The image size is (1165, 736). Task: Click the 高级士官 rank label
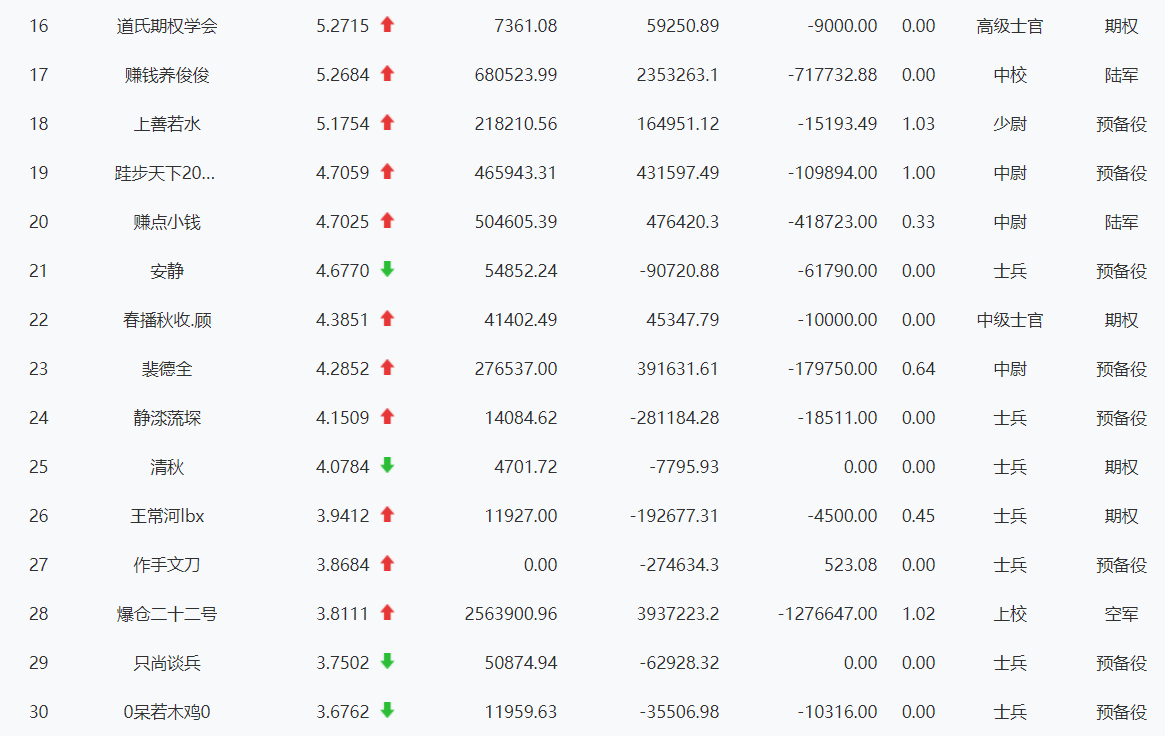(x=1009, y=26)
